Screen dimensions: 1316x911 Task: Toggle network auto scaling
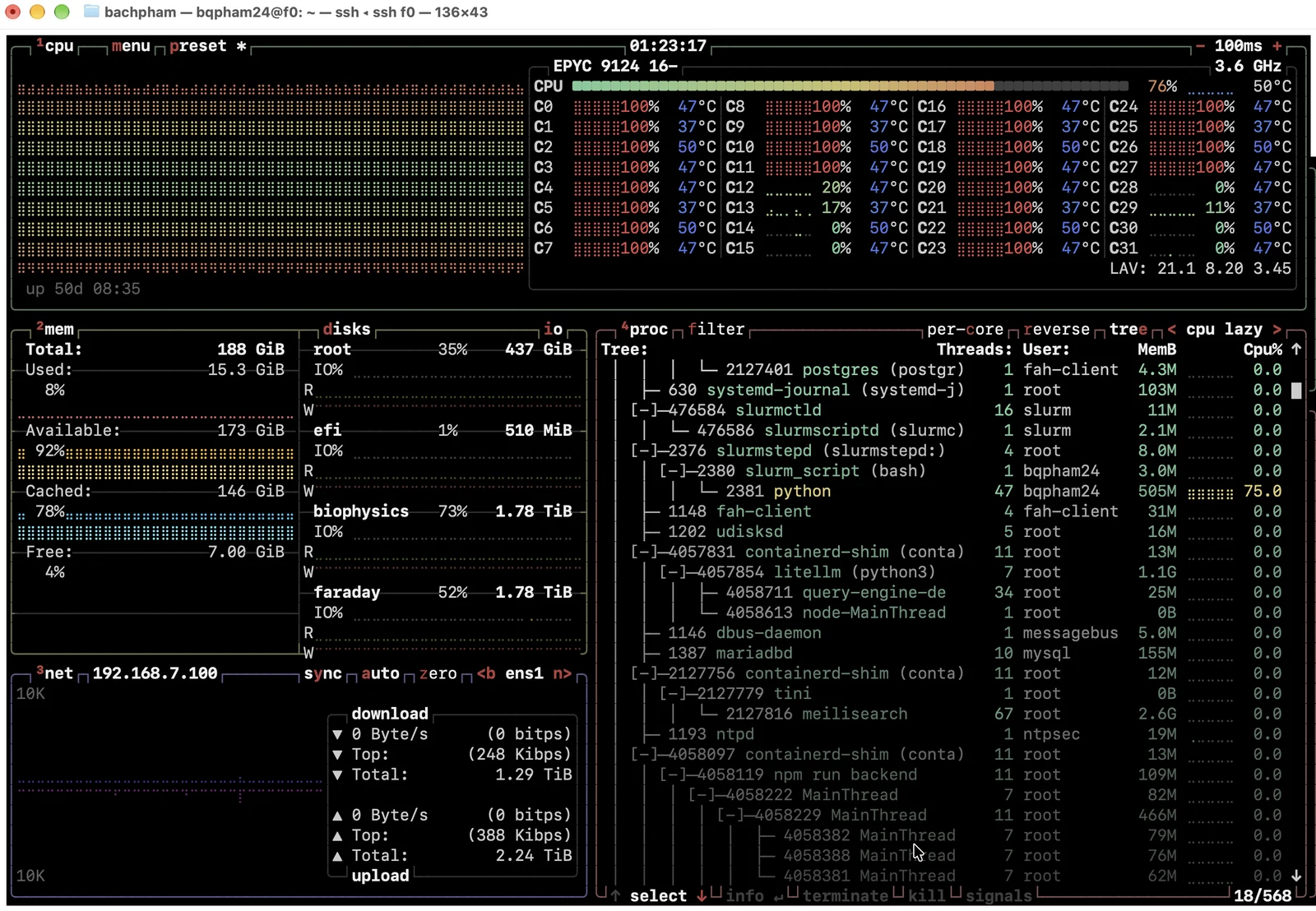[x=380, y=673]
